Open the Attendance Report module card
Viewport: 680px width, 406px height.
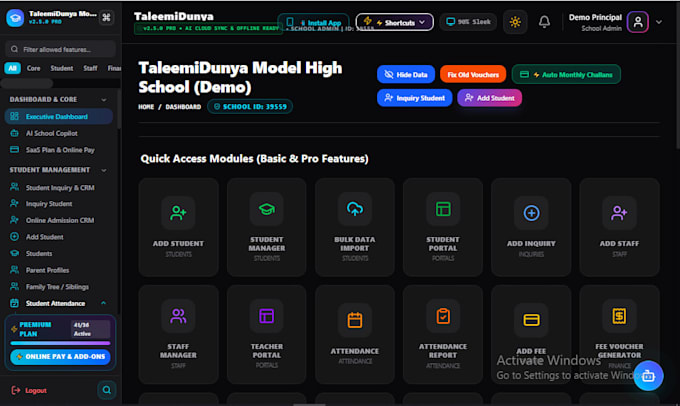pyautogui.click(x=443, y=334)
